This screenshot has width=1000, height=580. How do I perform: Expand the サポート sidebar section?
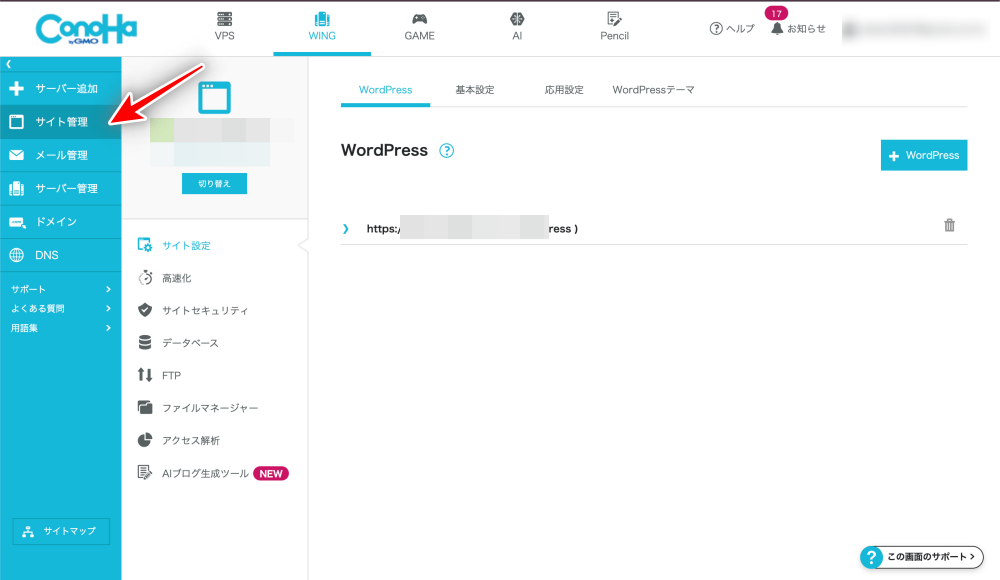(60, 289)
